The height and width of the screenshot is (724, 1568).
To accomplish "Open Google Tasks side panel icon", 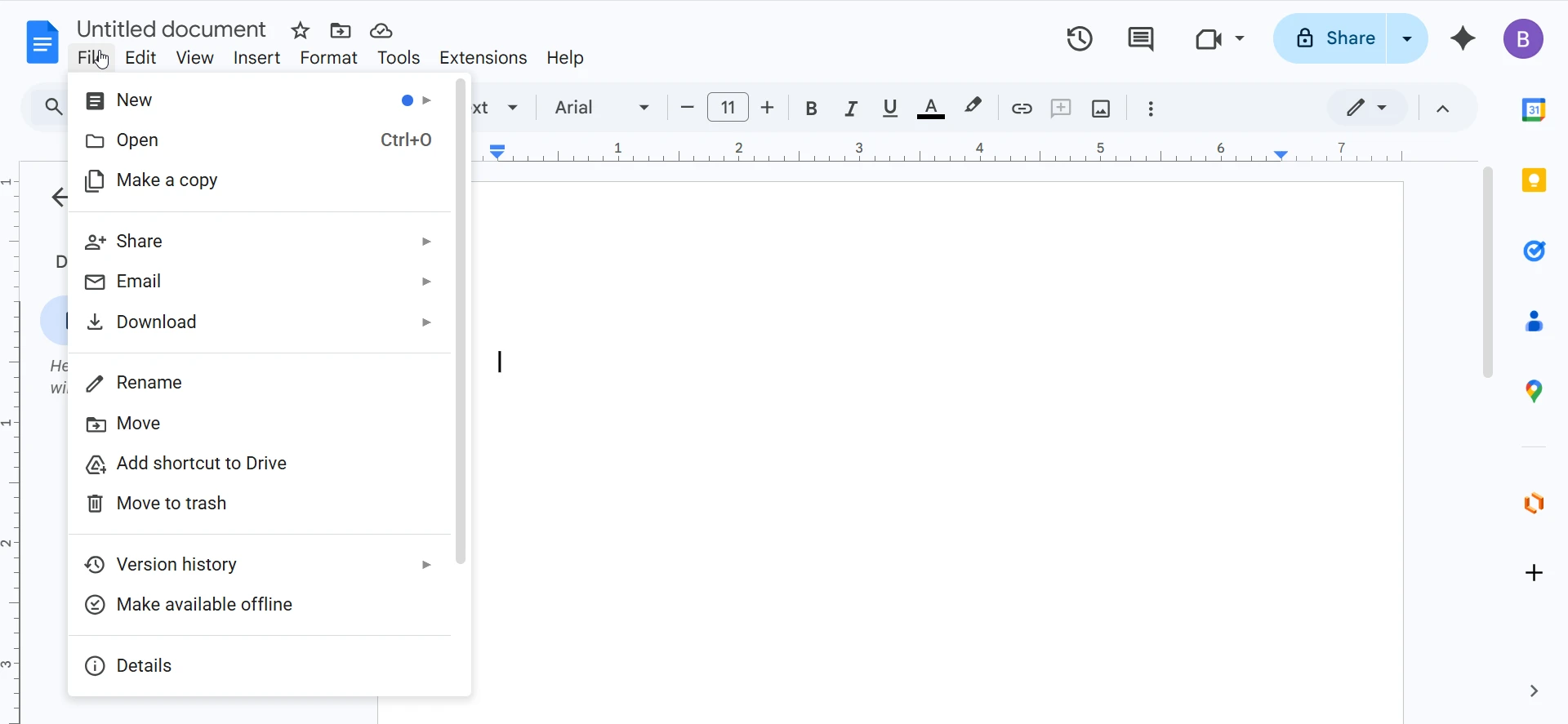I will coord(1534,251).
